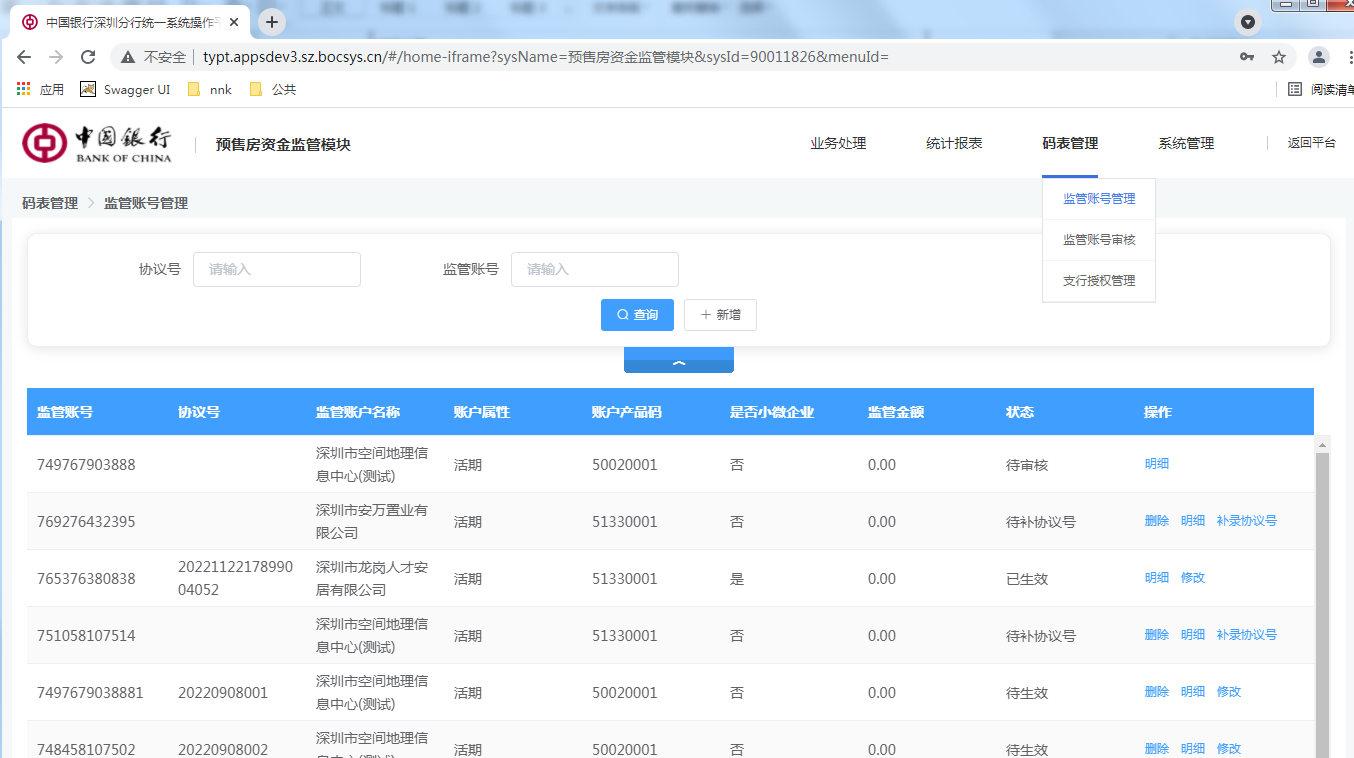
Task: Select the 深圳市龙岗人才安居有限公司 cell
Action: 372,579
